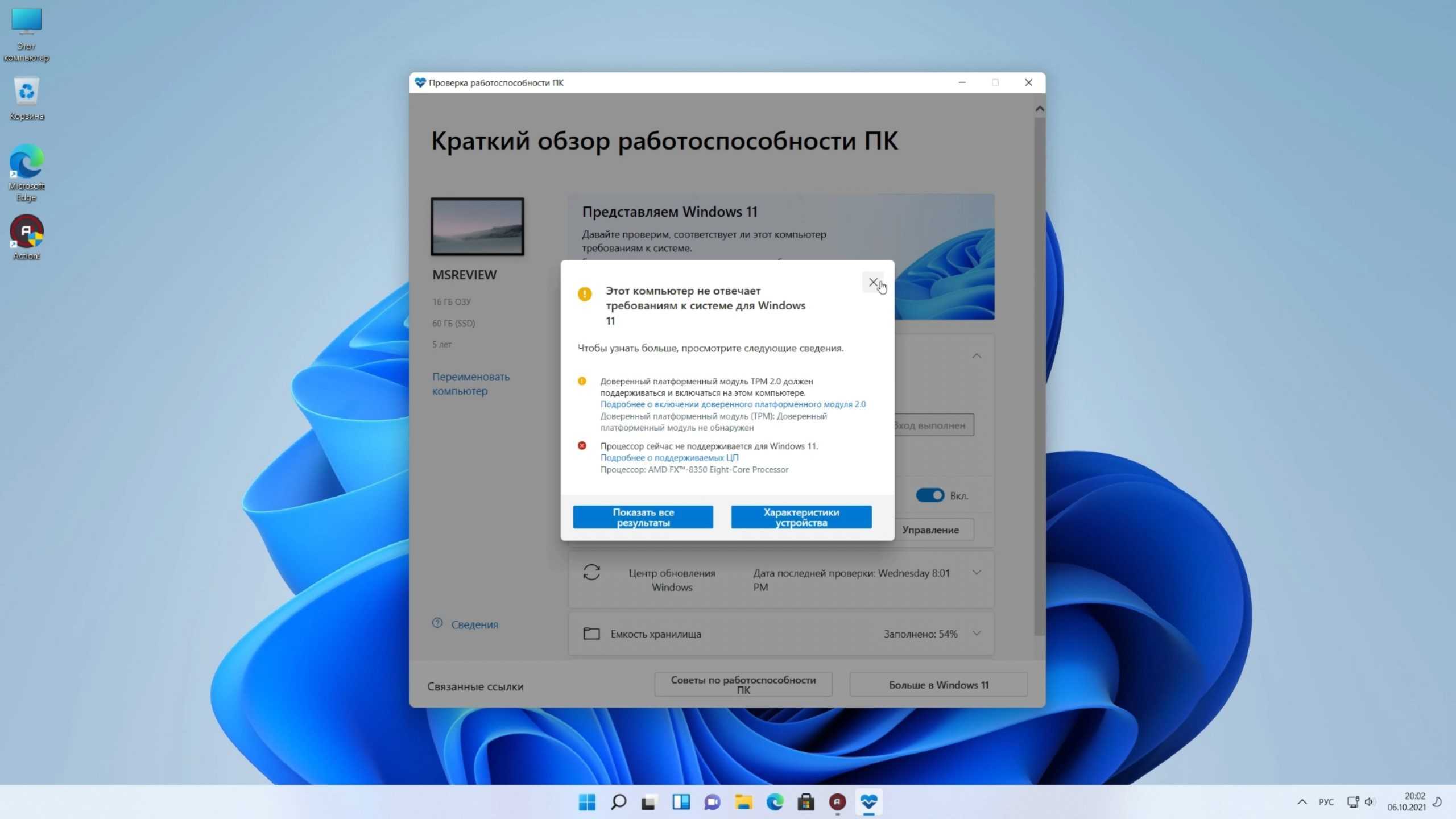Click scrollbar up arrow in PC Health Check
Screen dimensions: 1456x819
pyautogui.click(x=1040, y=109)
